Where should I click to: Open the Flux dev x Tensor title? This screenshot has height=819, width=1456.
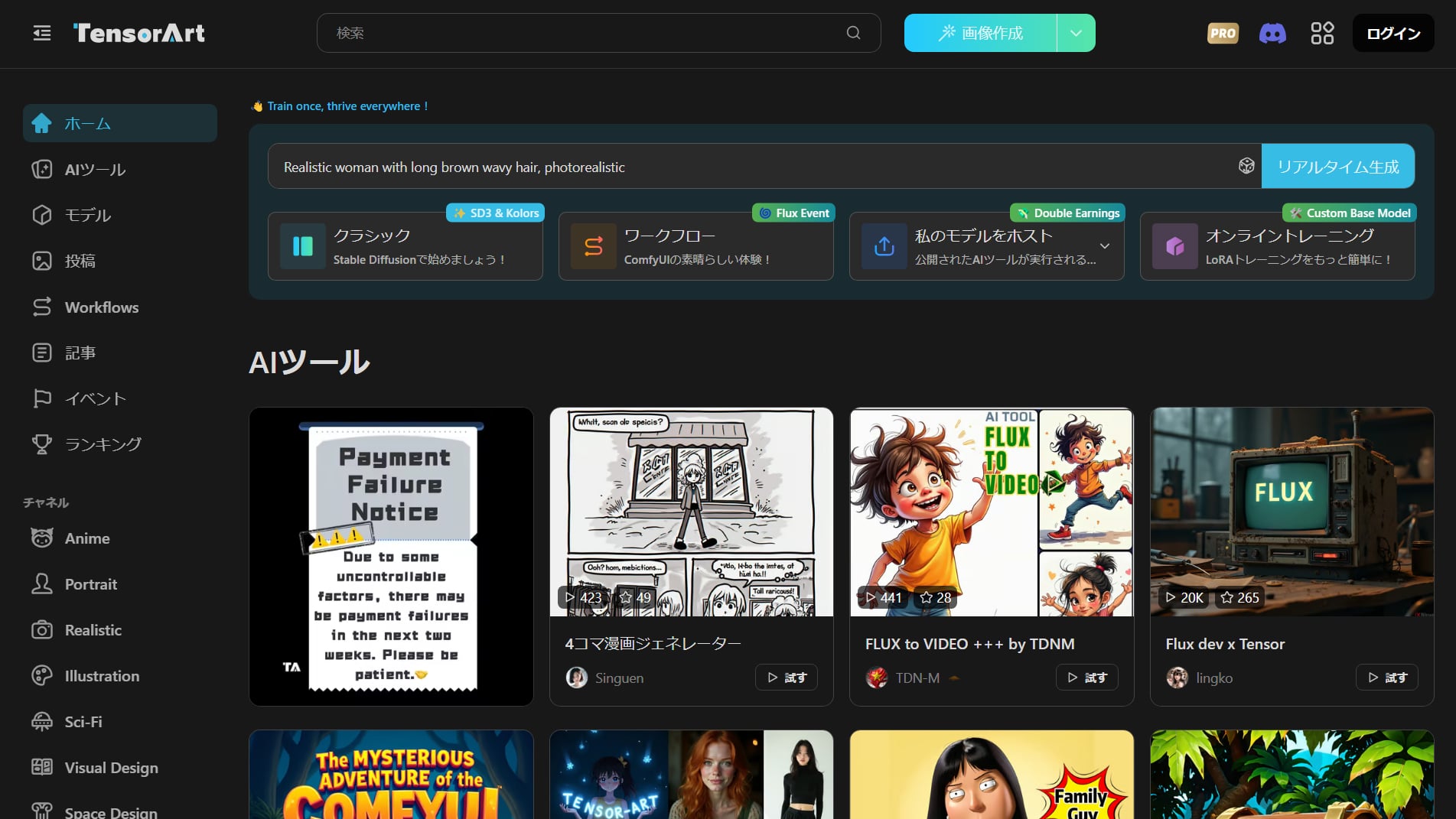pyautogui.click(x=1225, y=644)
